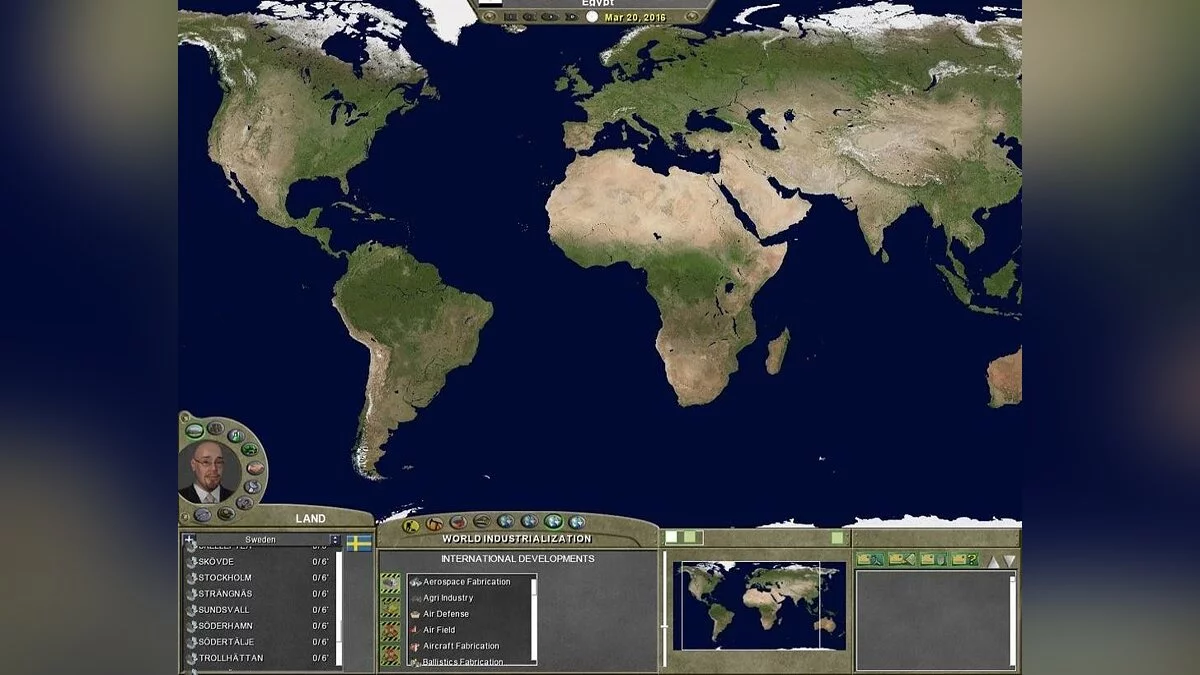Click the highlighted green department icon above portrait
Viewport: 1200px width, 675px height.
(x=194, y=430)
